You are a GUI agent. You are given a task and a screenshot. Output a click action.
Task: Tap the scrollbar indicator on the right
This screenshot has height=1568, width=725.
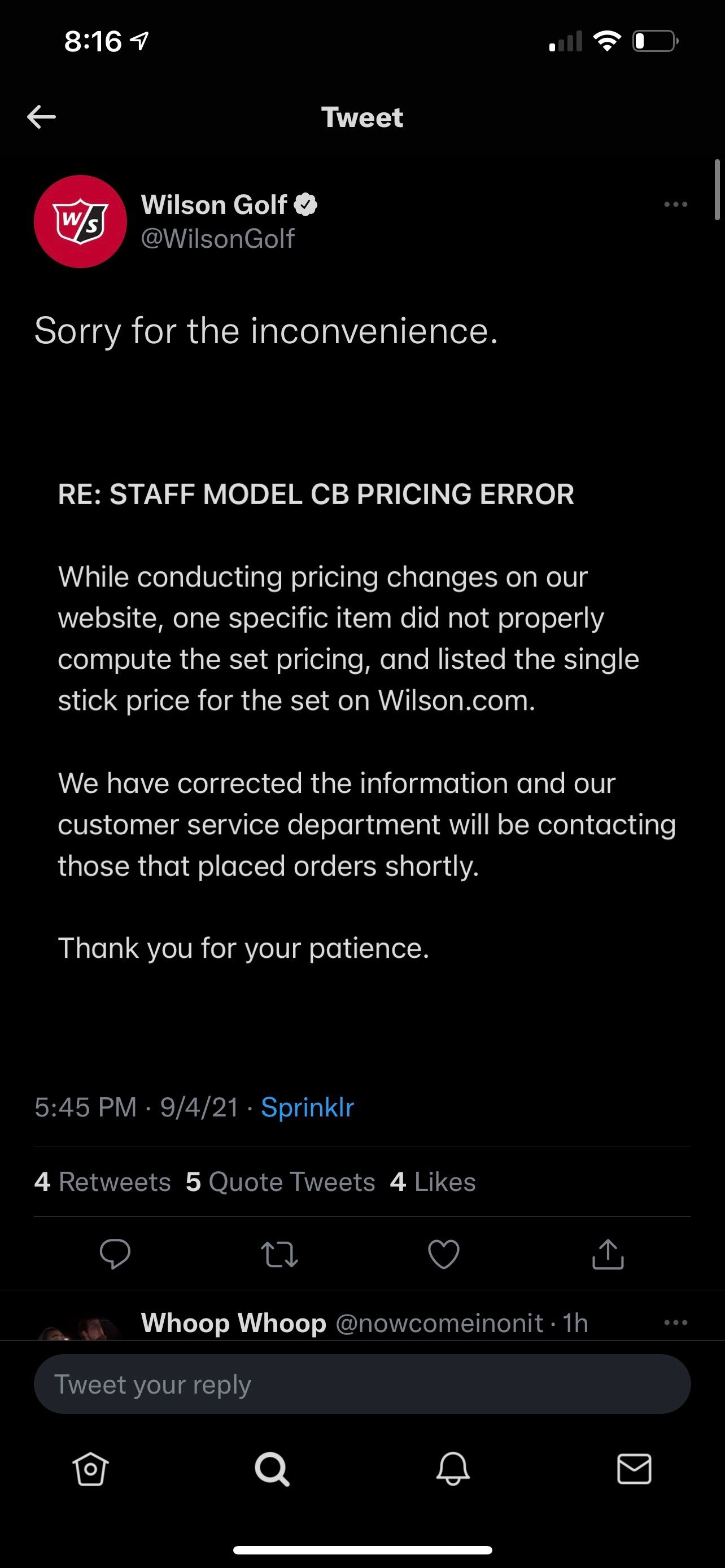(717, 189)
